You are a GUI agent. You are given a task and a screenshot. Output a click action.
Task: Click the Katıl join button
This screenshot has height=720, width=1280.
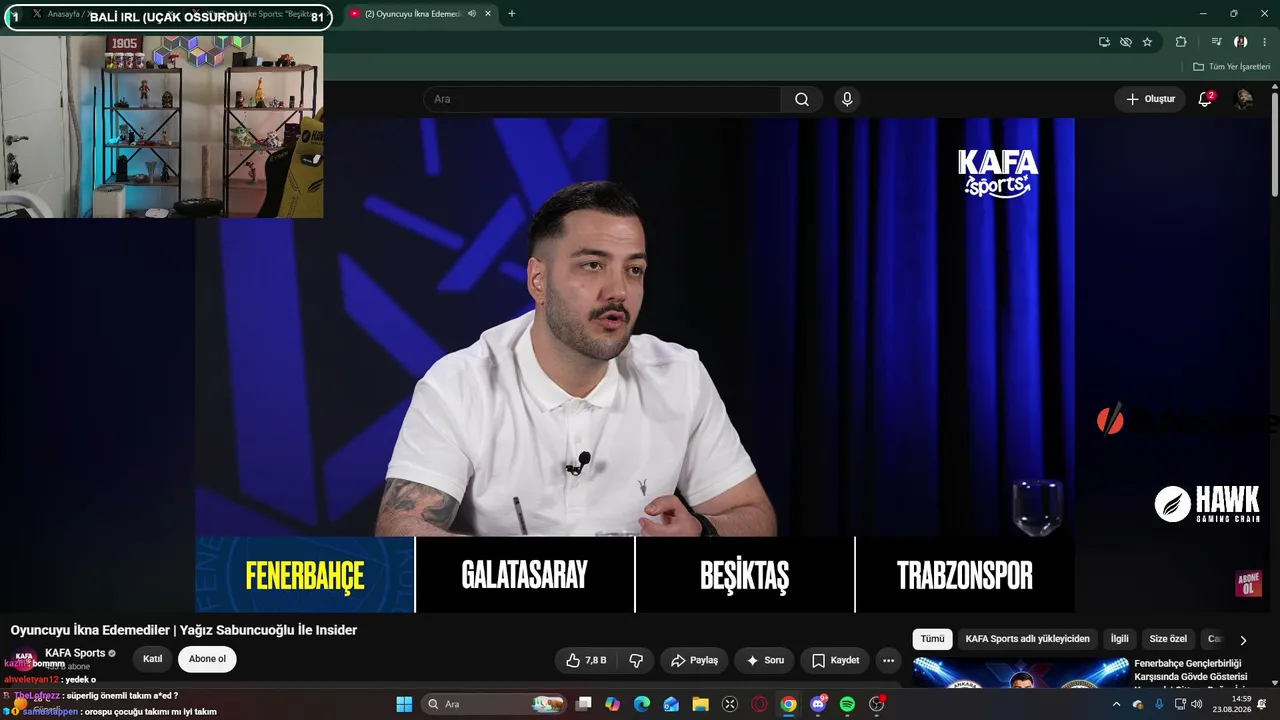152,659
